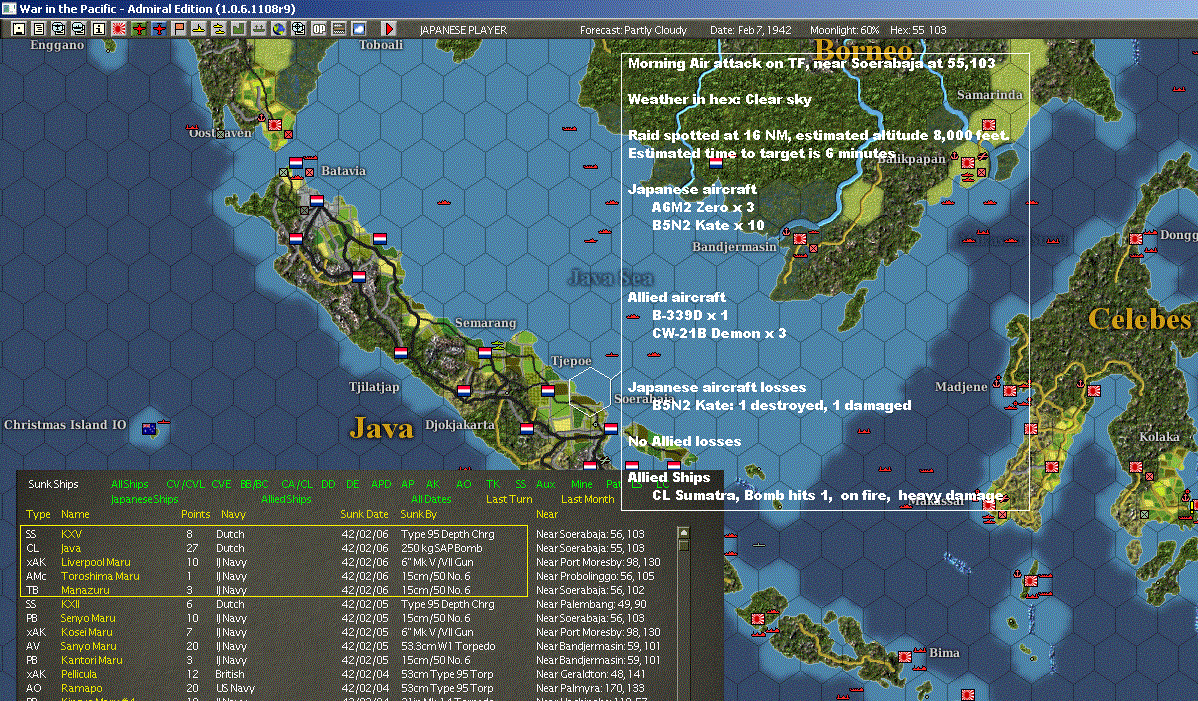The width and height of the screenshot is (1198, 701).
Task: Toggle the TK ship type filter
Action: [x=493, y=484]
